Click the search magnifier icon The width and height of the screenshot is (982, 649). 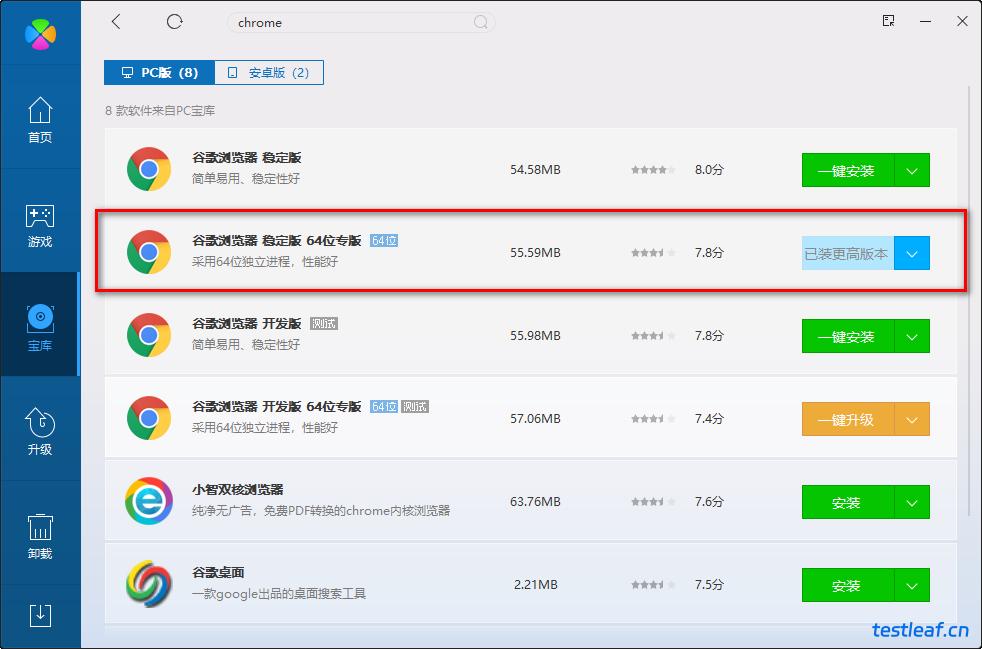(481, 22)
